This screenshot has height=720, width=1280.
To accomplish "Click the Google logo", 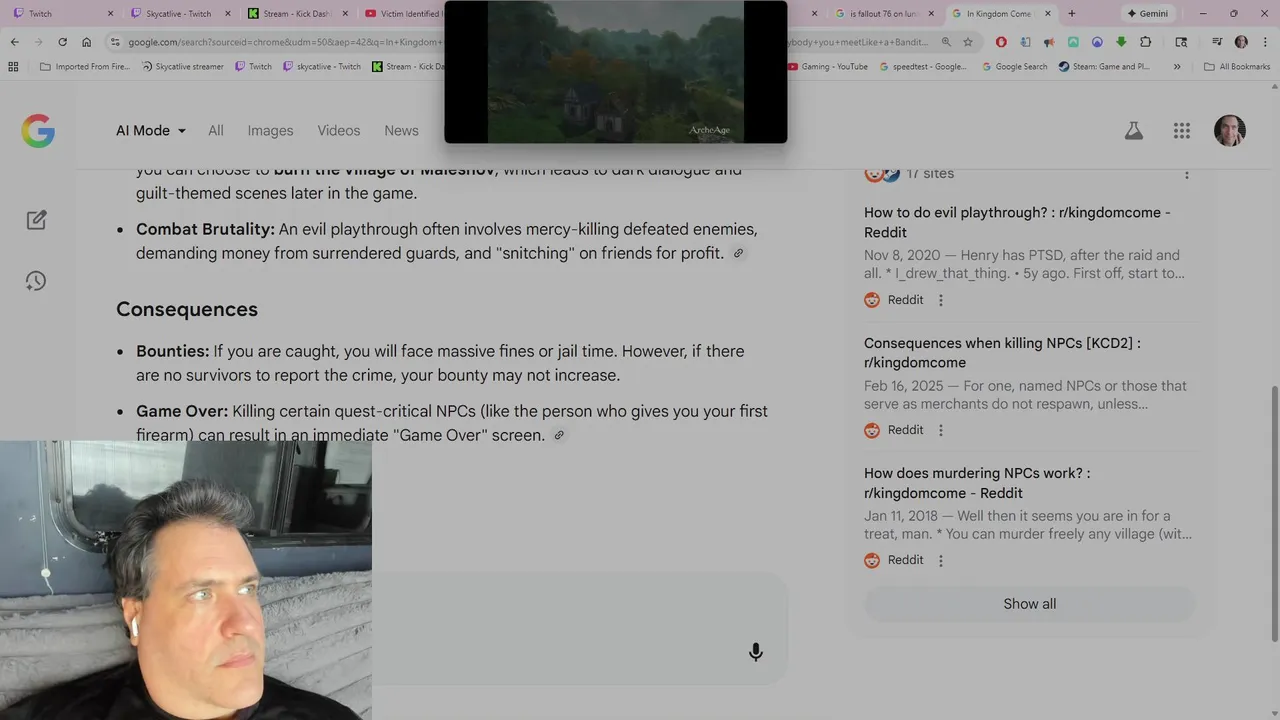I will coord(38,131).
